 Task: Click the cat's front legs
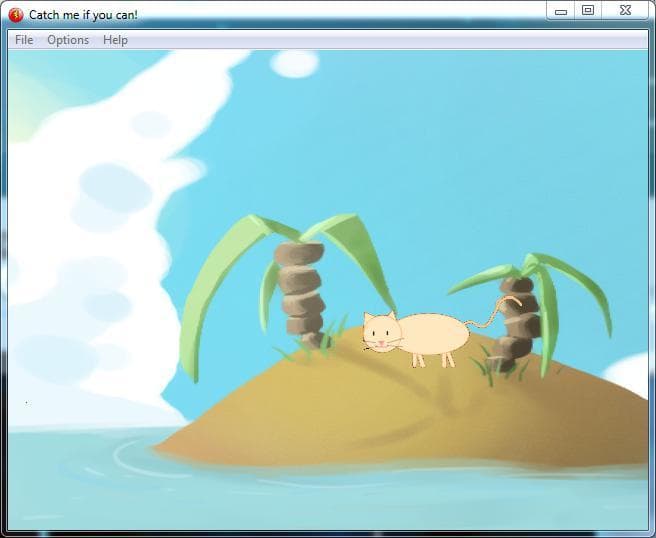[418, 360]
